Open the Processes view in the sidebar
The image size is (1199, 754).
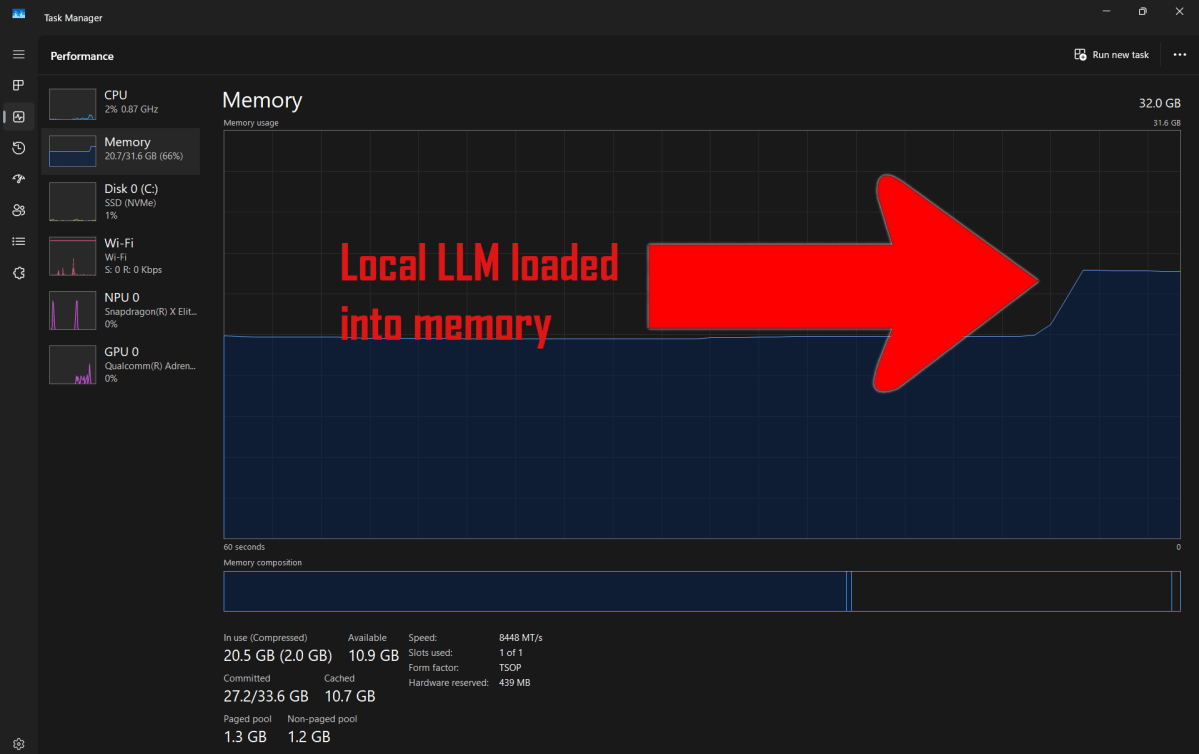(18, 85)
